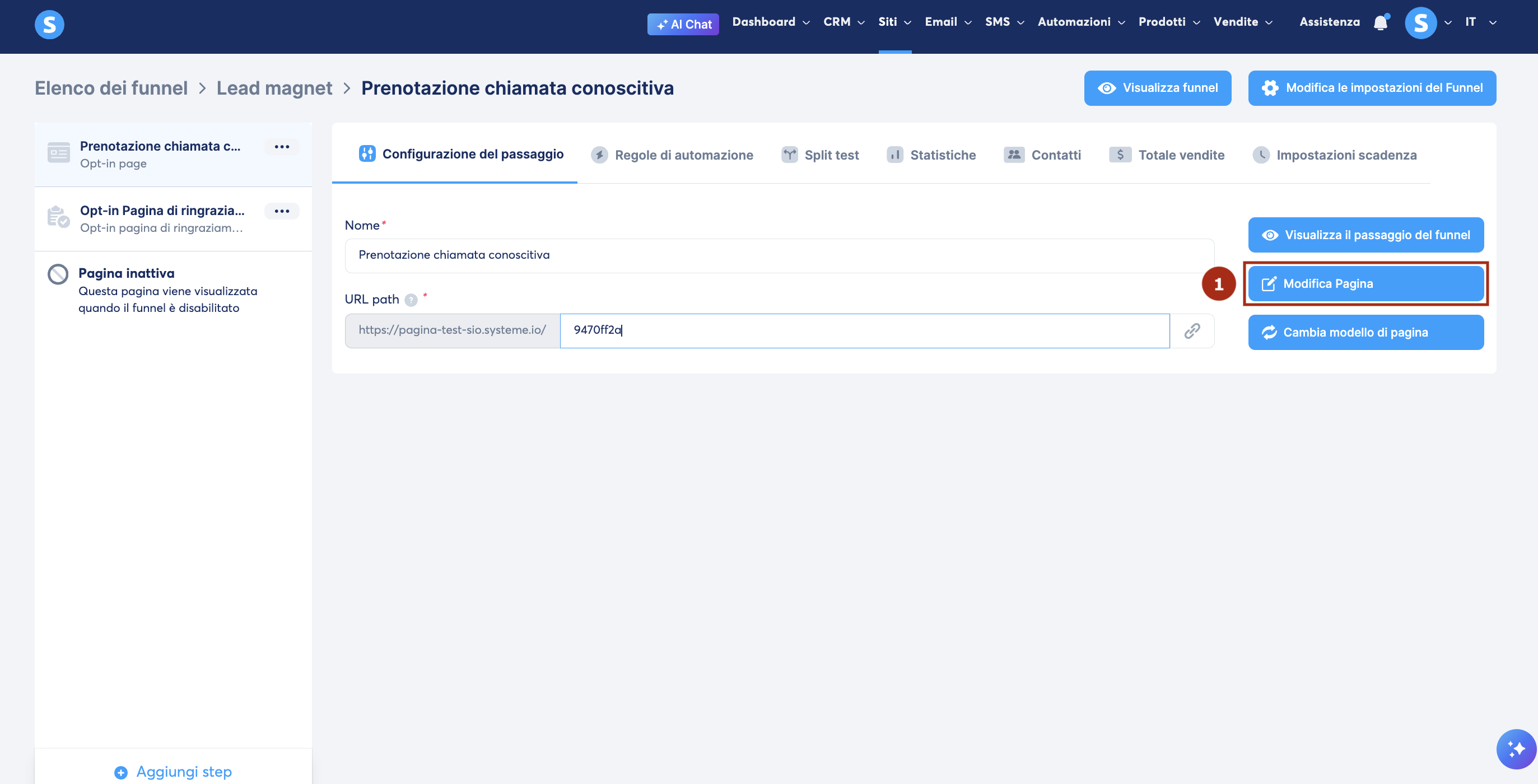
Task: Go to Lead magnet breadcrumb
Action: pyautogui.click(x=274, y=88)
